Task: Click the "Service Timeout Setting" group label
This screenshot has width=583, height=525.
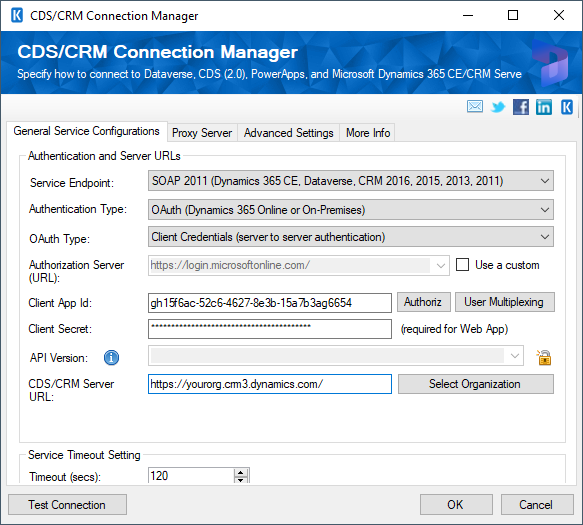Action: 84,455
